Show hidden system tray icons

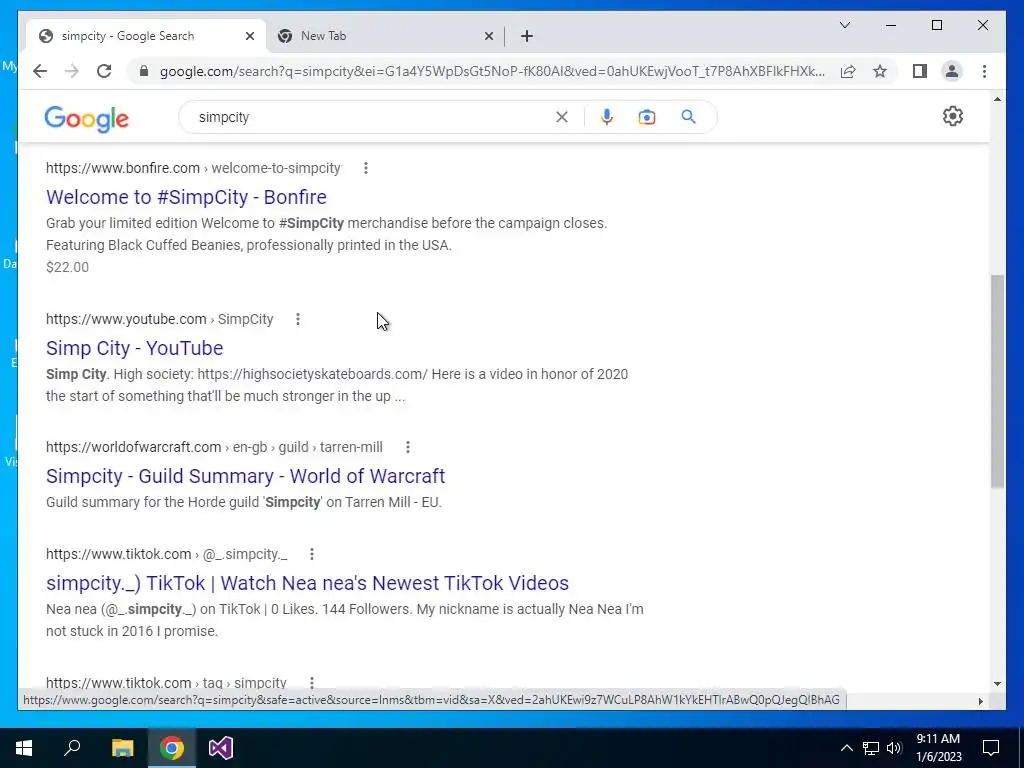[846, 748]
